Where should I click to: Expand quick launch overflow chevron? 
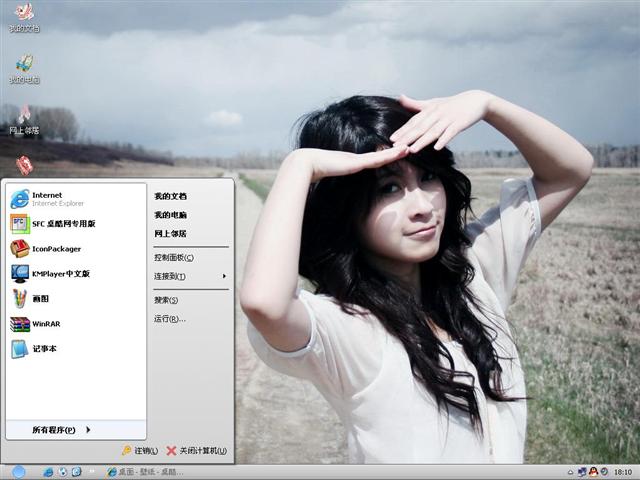tap(92, 471)
